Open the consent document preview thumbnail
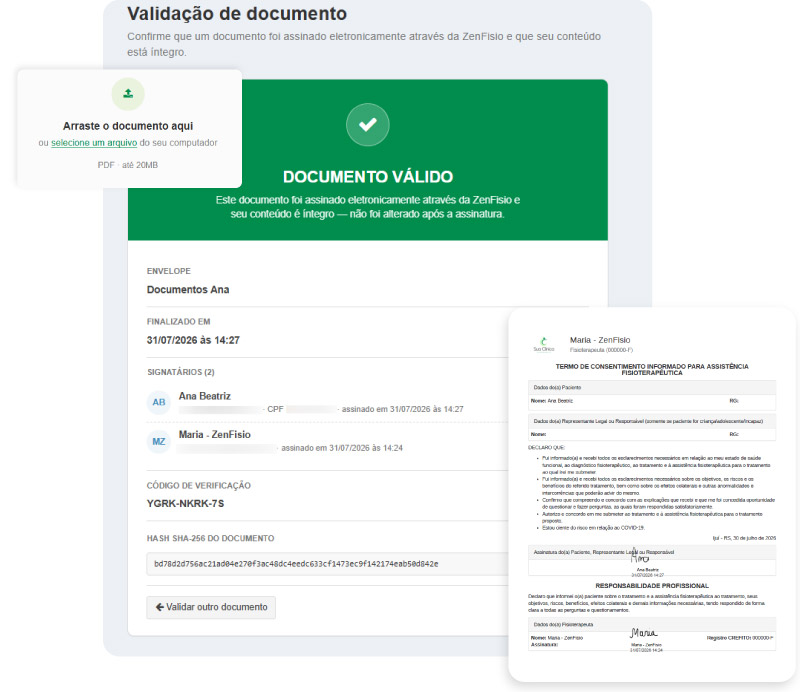Image resolution: width=800 pixels, height=692 pixels. coord(652,494)
